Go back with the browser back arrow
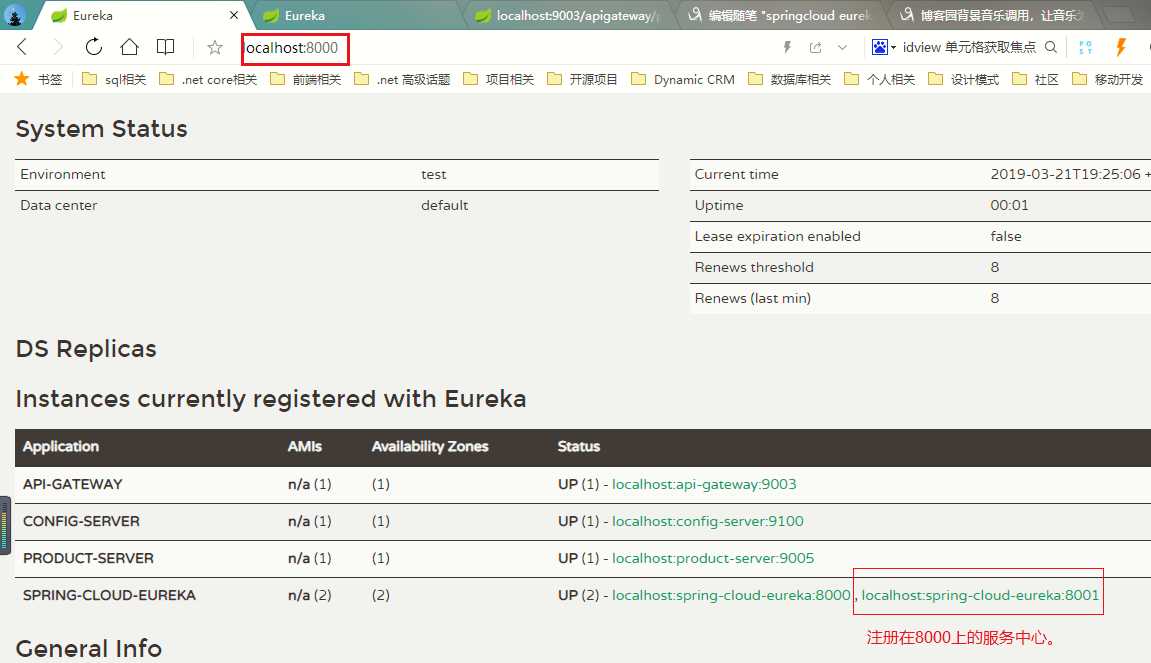 tap(22, 48)
